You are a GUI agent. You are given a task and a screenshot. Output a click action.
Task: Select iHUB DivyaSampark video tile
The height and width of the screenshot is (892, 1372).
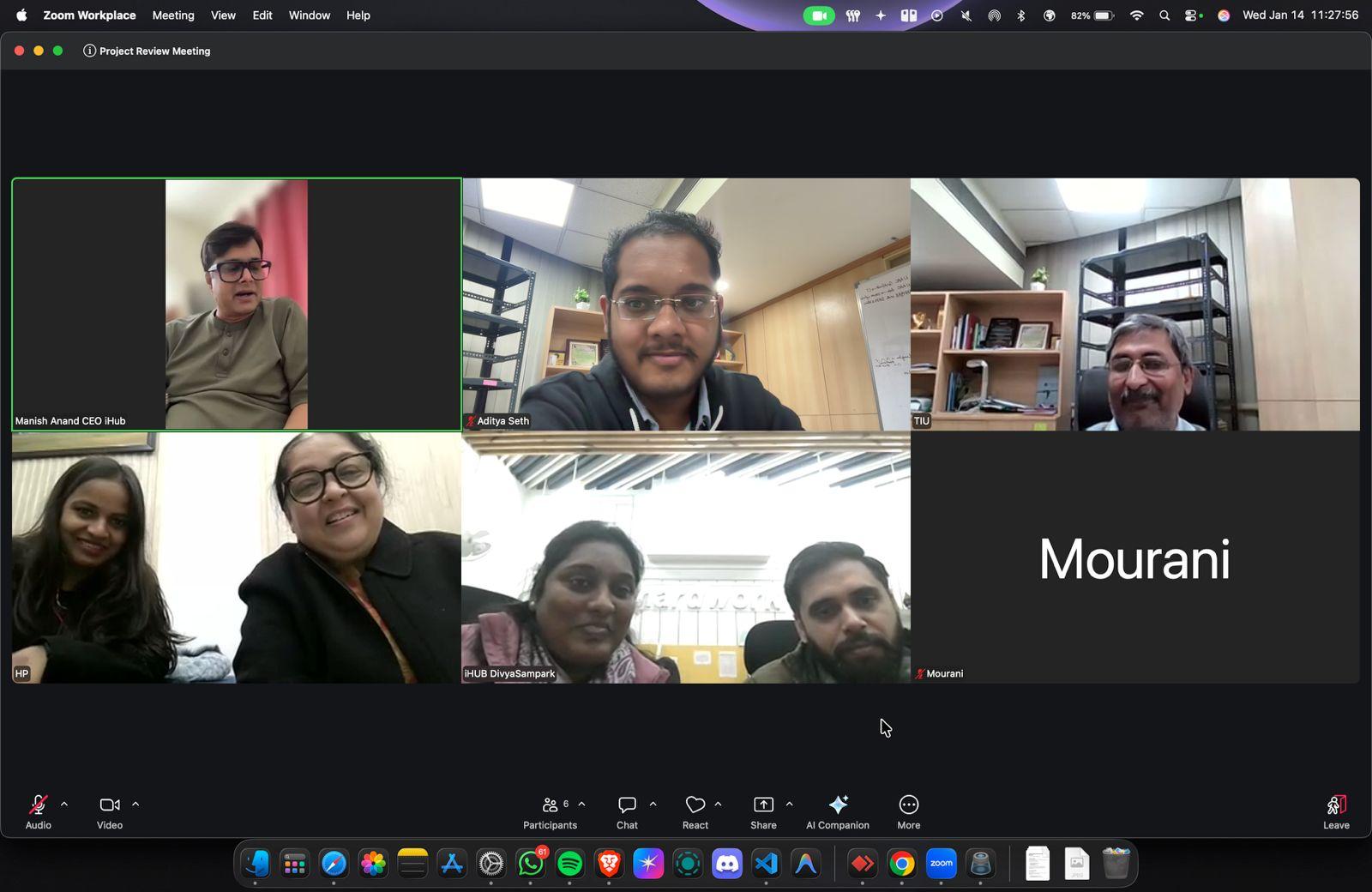coord(686,557)
